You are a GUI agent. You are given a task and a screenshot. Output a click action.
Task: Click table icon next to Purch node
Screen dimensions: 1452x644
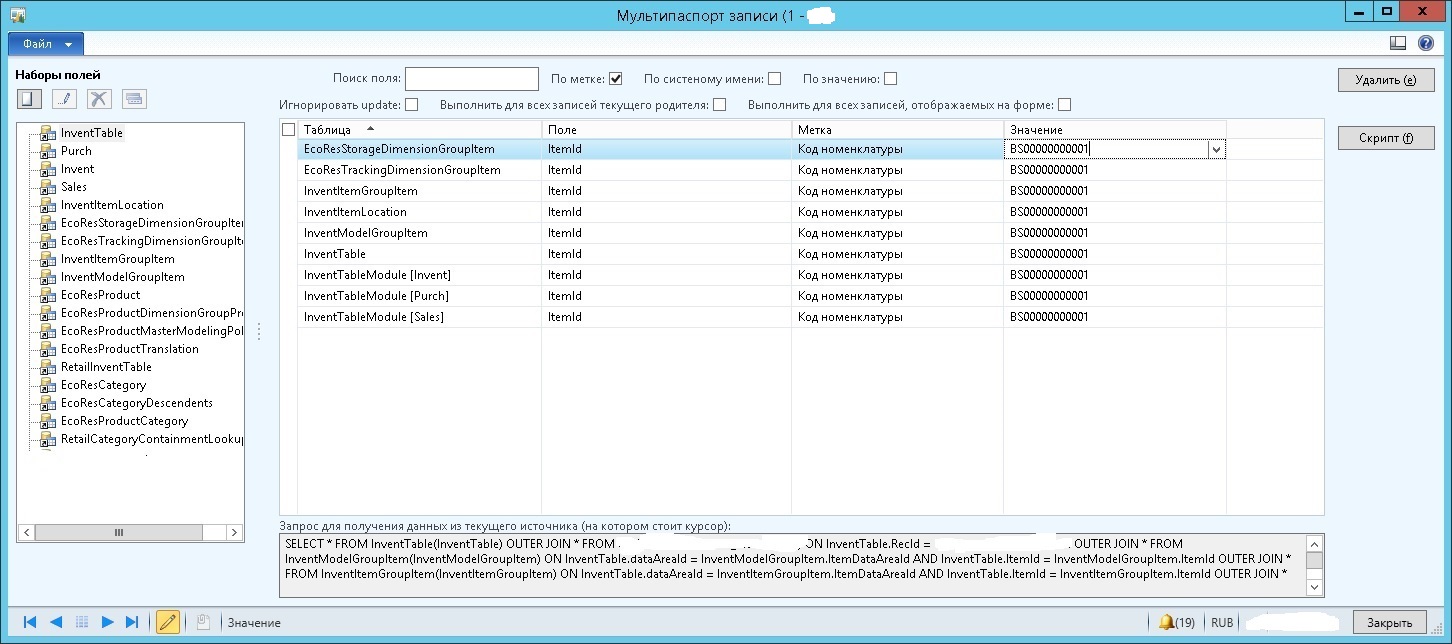point(46,151)
